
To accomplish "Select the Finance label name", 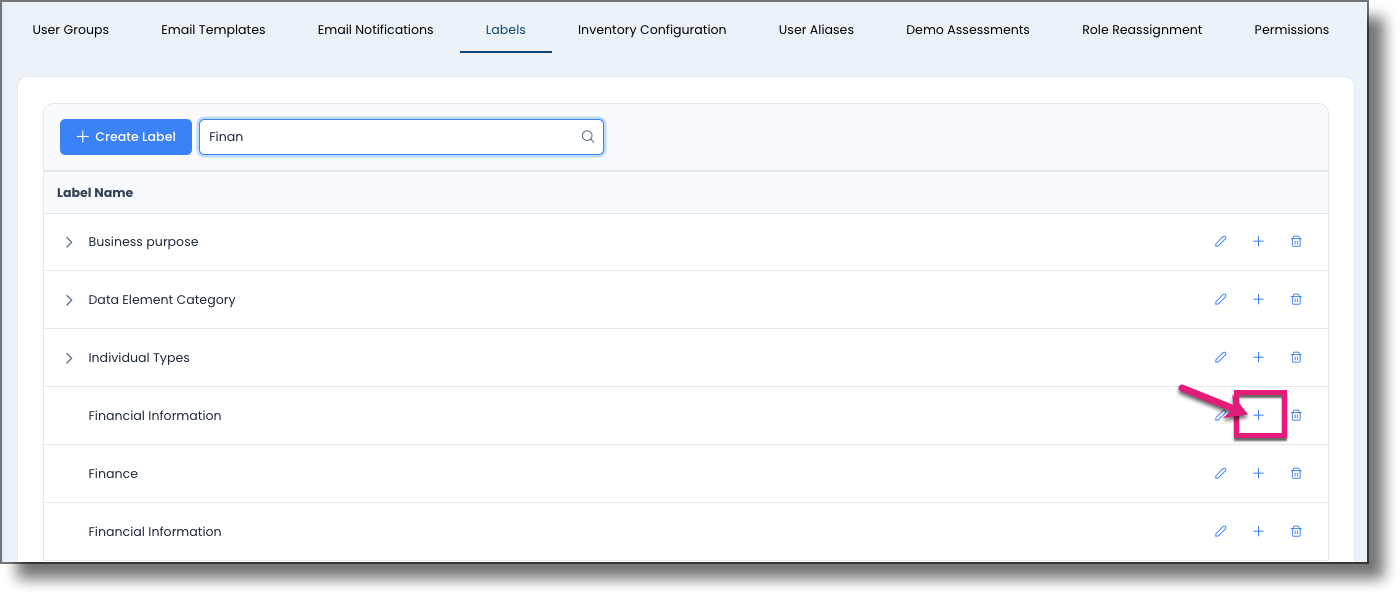I will tap(113, 474).
